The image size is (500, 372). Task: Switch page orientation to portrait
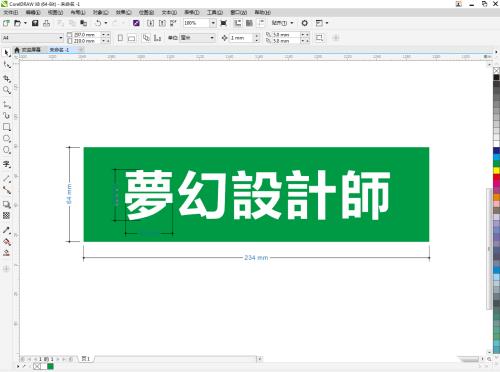(x=120, y=38)
